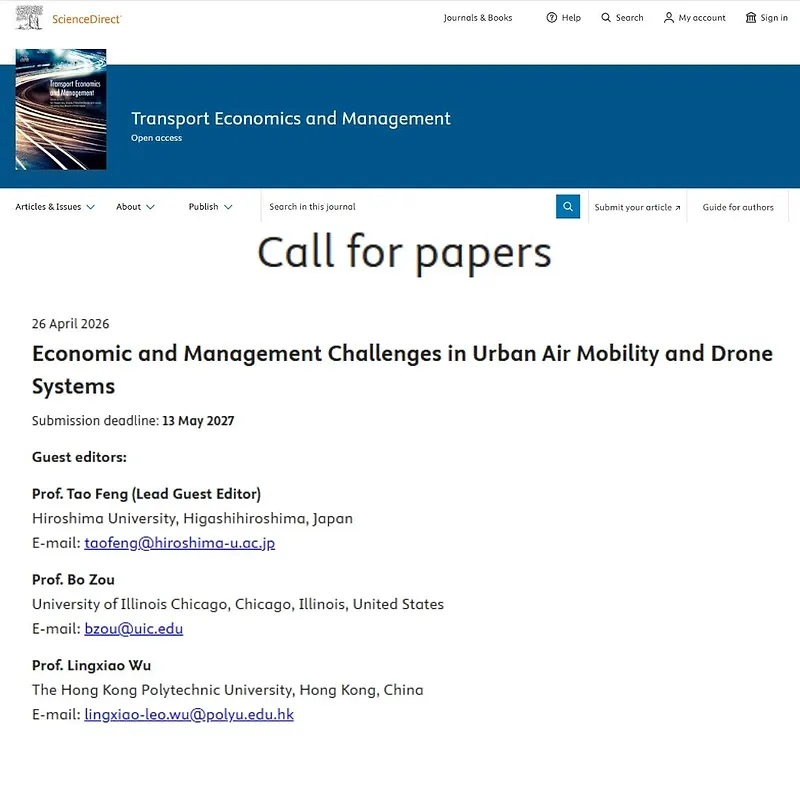Click the Prof. Bo Zou name
Screen dimensions: 800x800
click(73, 580)
